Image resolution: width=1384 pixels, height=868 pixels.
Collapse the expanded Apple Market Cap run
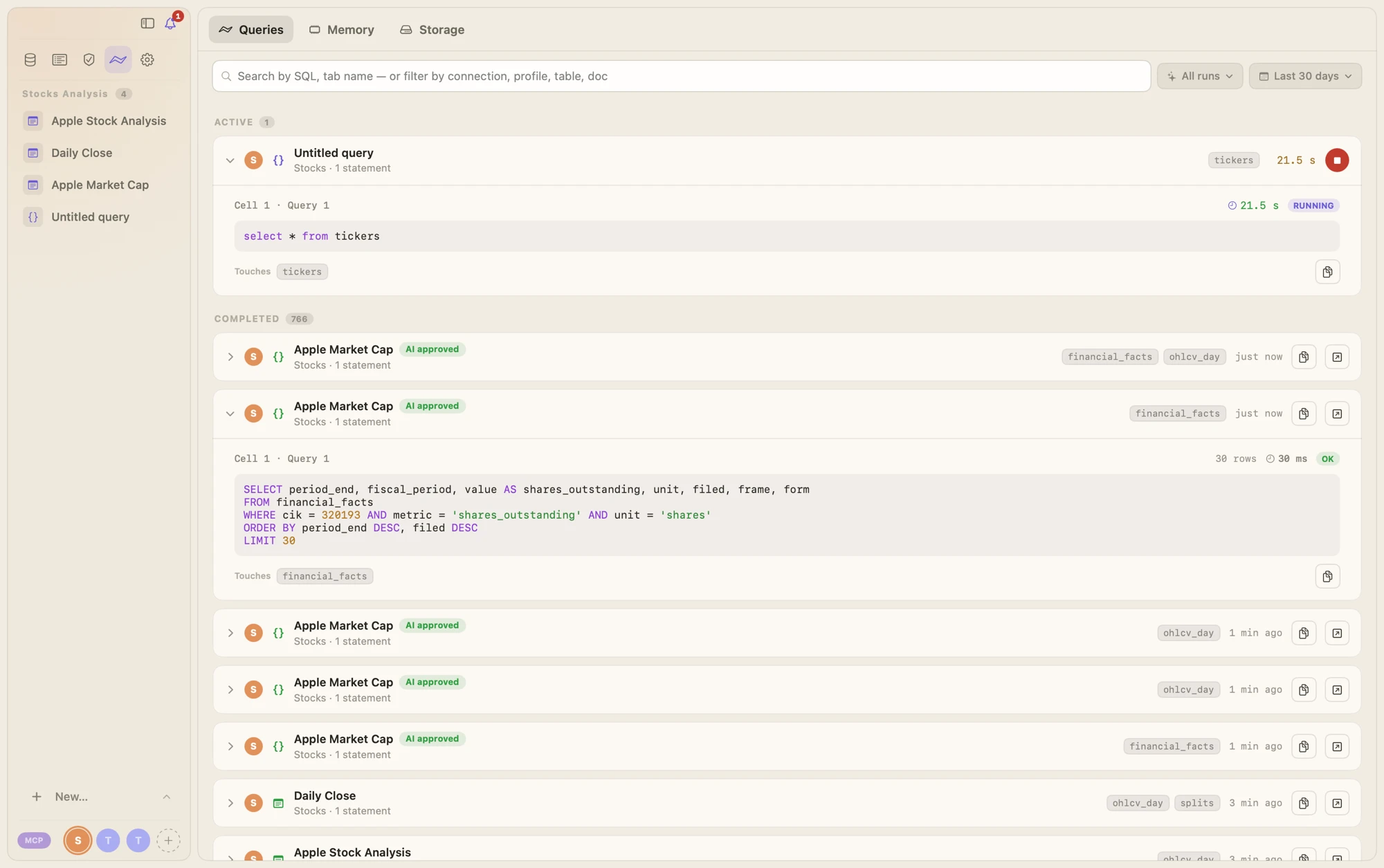tap(230, 414)
